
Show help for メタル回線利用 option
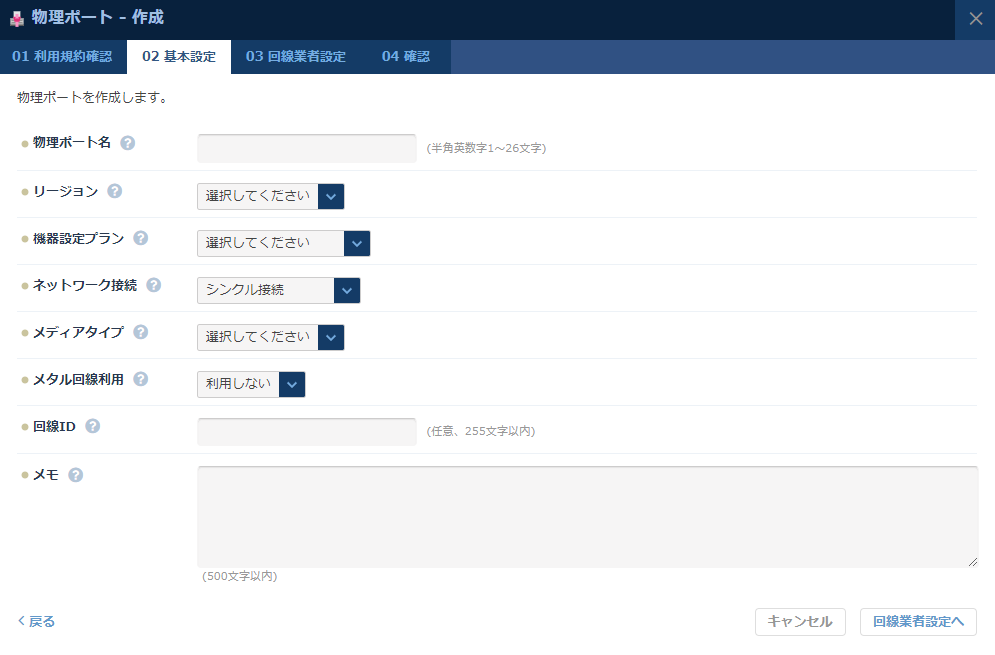(x=139, y=379)
